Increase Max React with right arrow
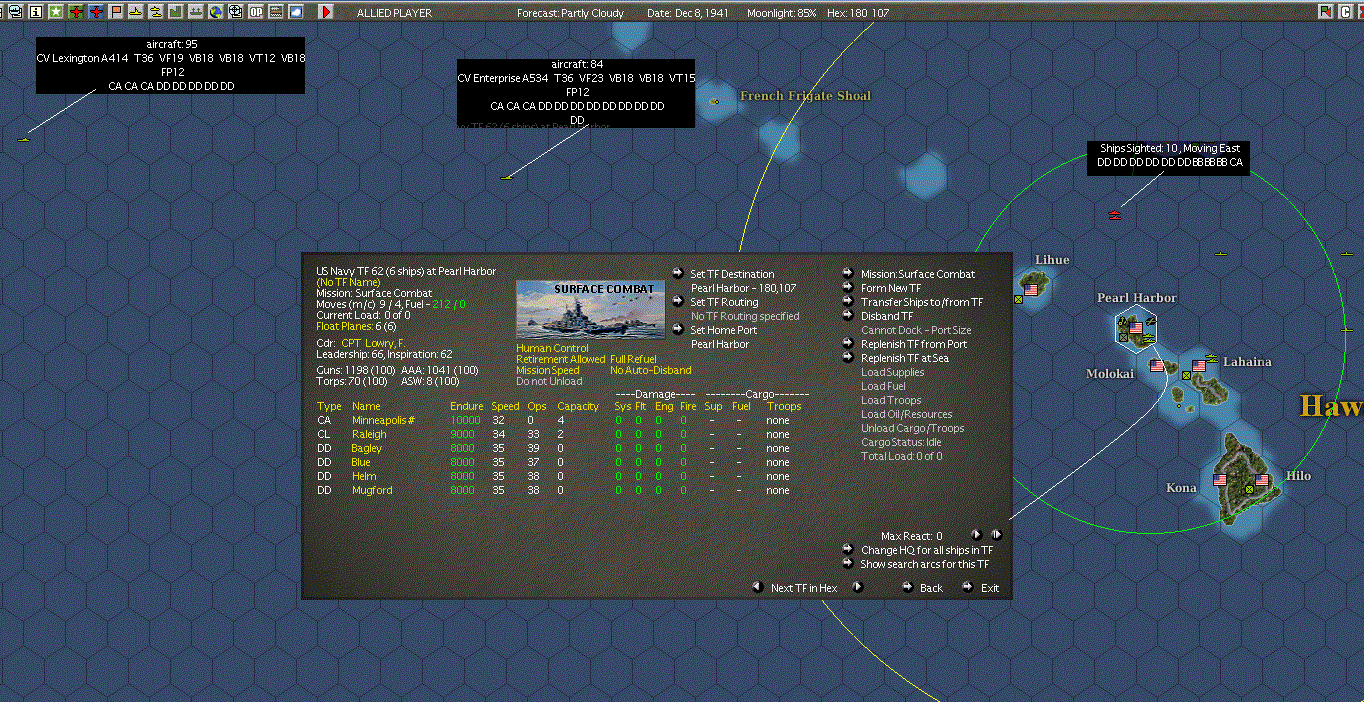The image size is (1364, 702). click(996, 535)
